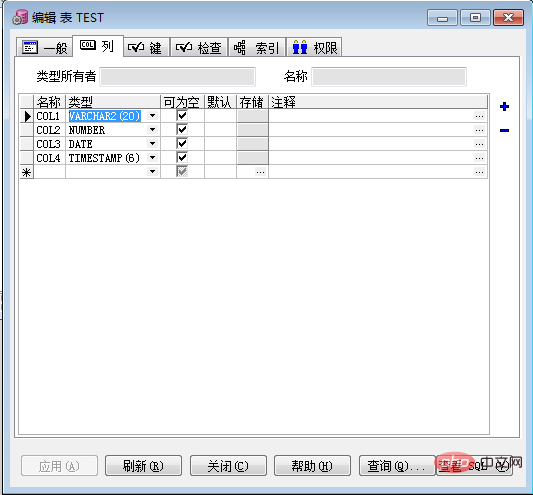Open comment editor ellipsis for COL1
This screenshot has height=495, width=533.
[479, 116]
